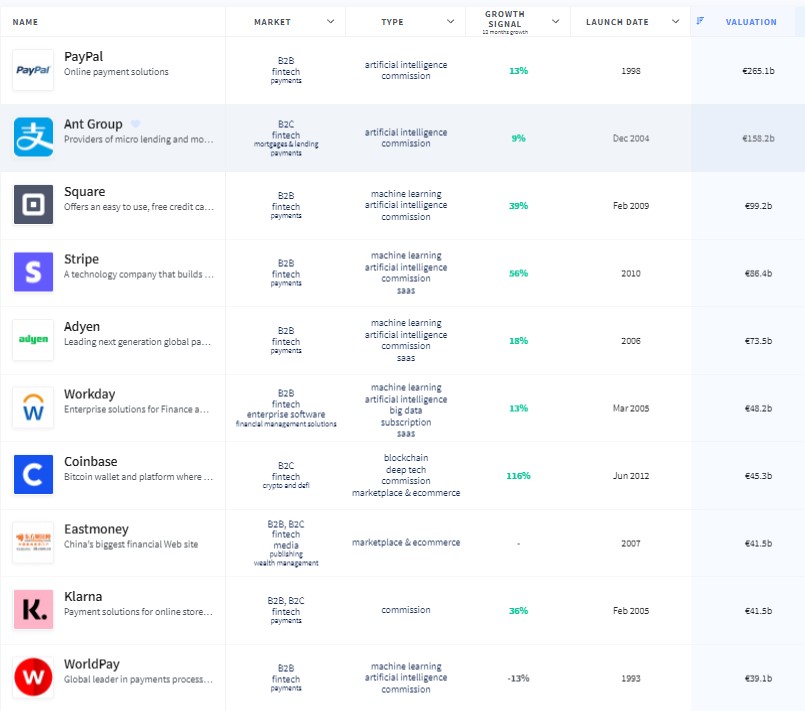Open the Adyen company name link
This screenshot has height=711, width=805.
coord(82,326)
